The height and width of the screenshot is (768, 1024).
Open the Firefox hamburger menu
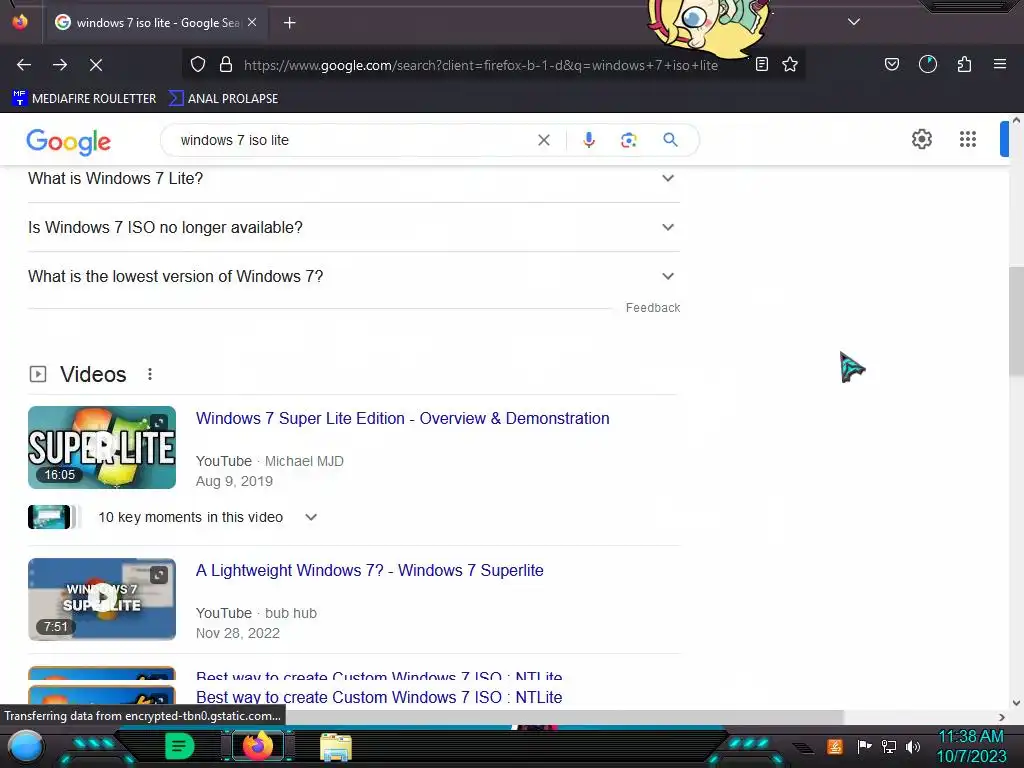pyautogui.click(x=1000, y=64)
